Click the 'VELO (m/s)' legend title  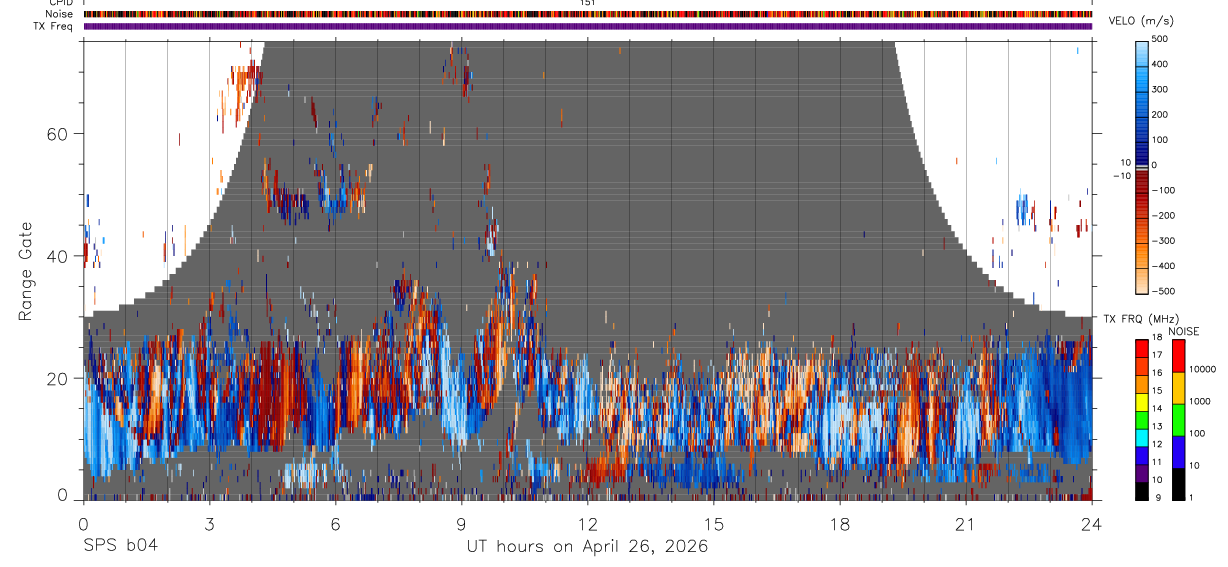1141,21
